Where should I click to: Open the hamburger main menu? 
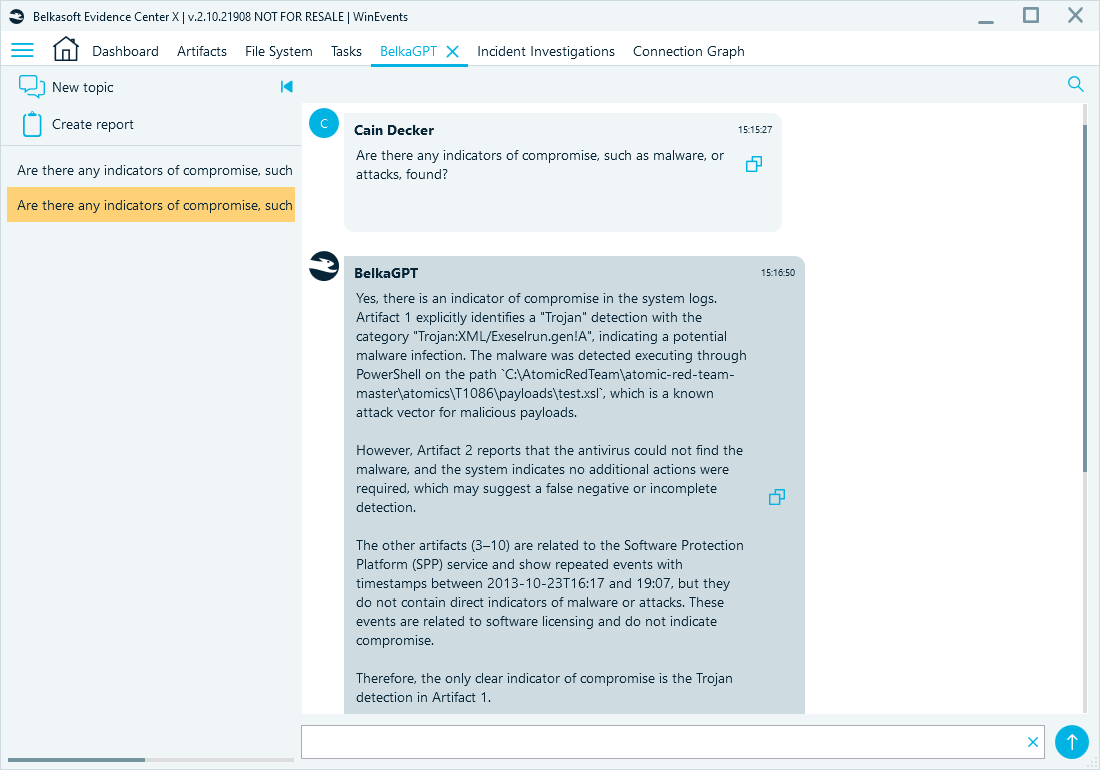[x=22, y=51]
